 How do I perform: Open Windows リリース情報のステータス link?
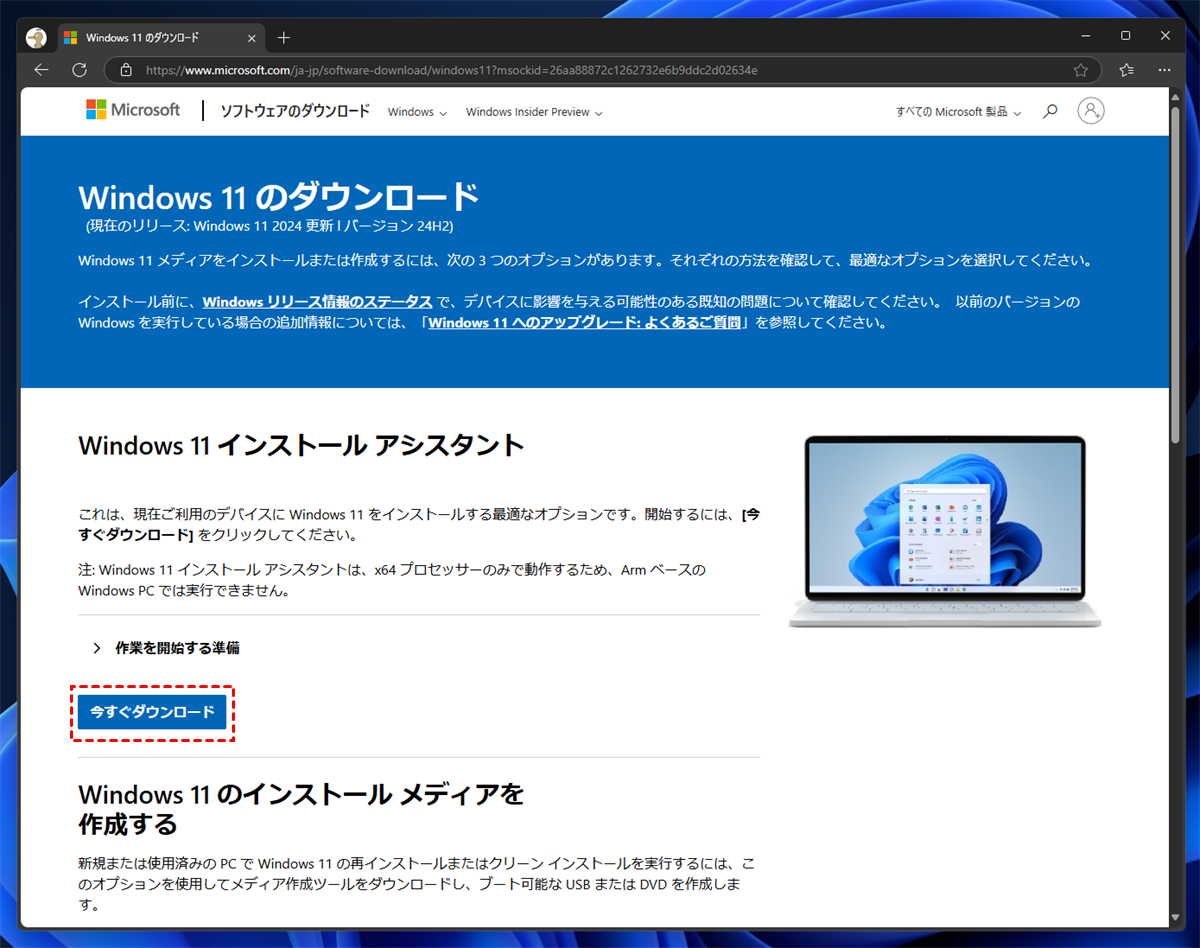tap(317, 301)
